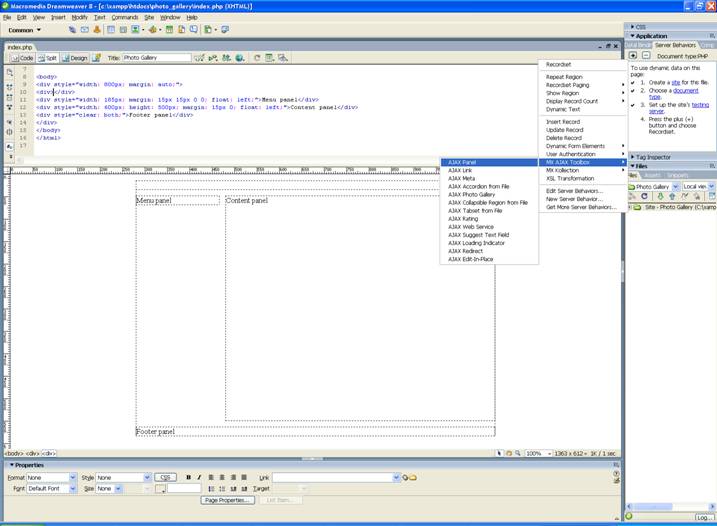Open the Commands menu
This screenshot has width=717, height=526.
pos(125,17)
